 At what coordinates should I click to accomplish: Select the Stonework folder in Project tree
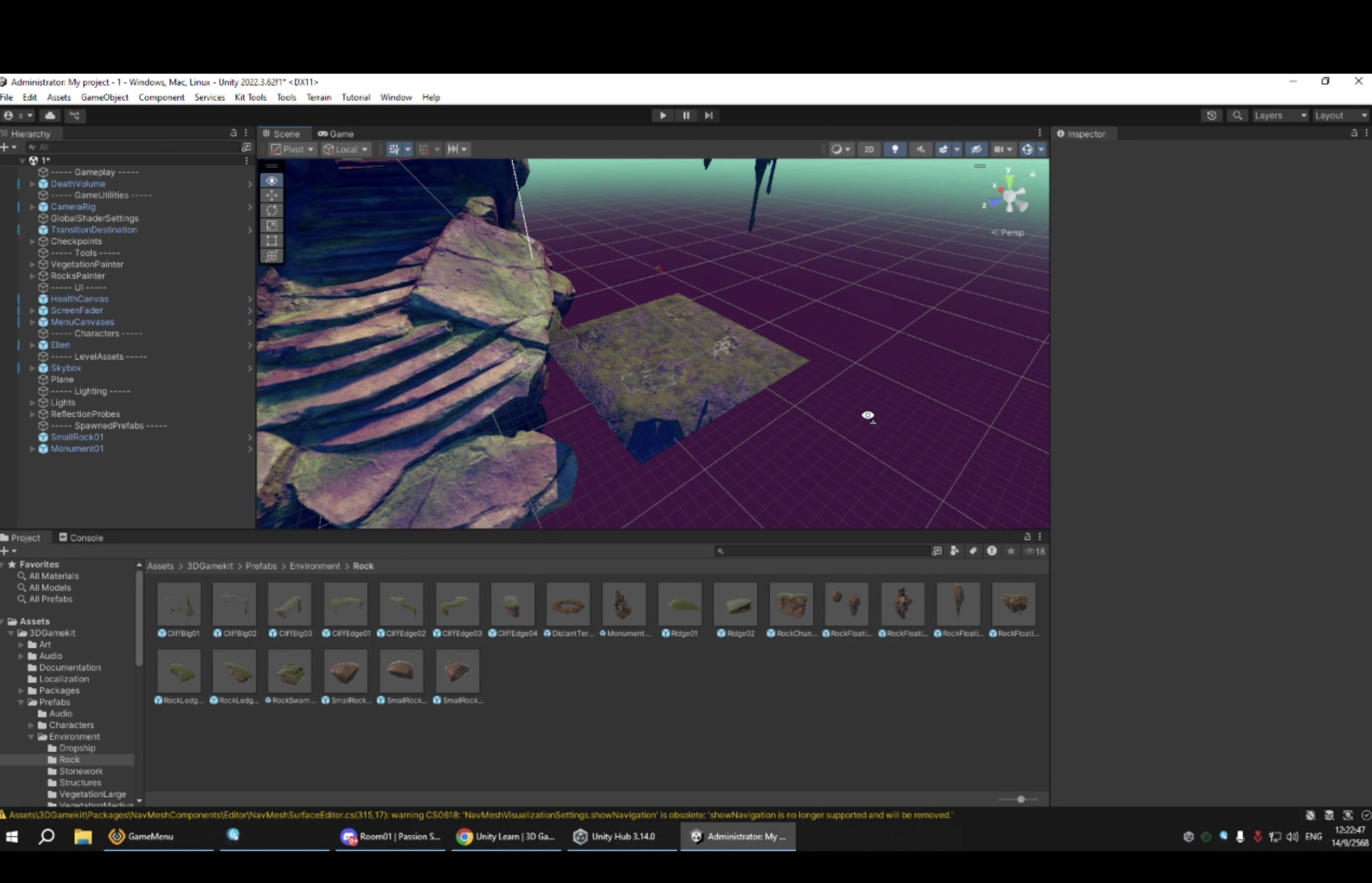tap(81, 771)
